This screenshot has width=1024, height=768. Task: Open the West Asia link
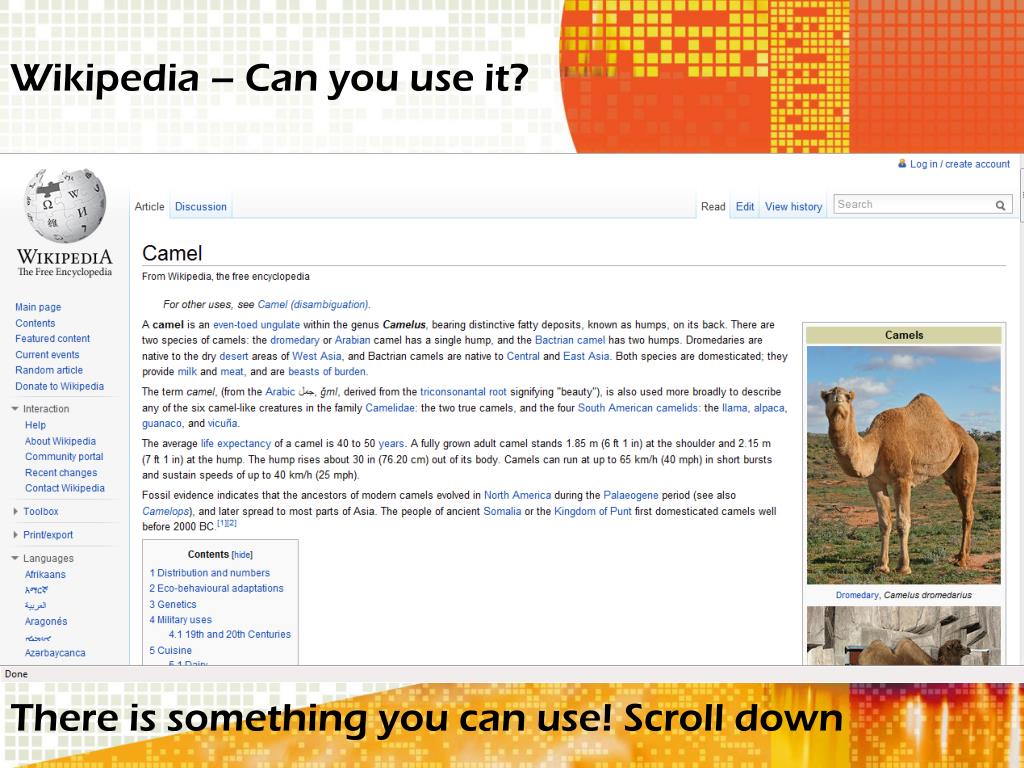point(317,356)
